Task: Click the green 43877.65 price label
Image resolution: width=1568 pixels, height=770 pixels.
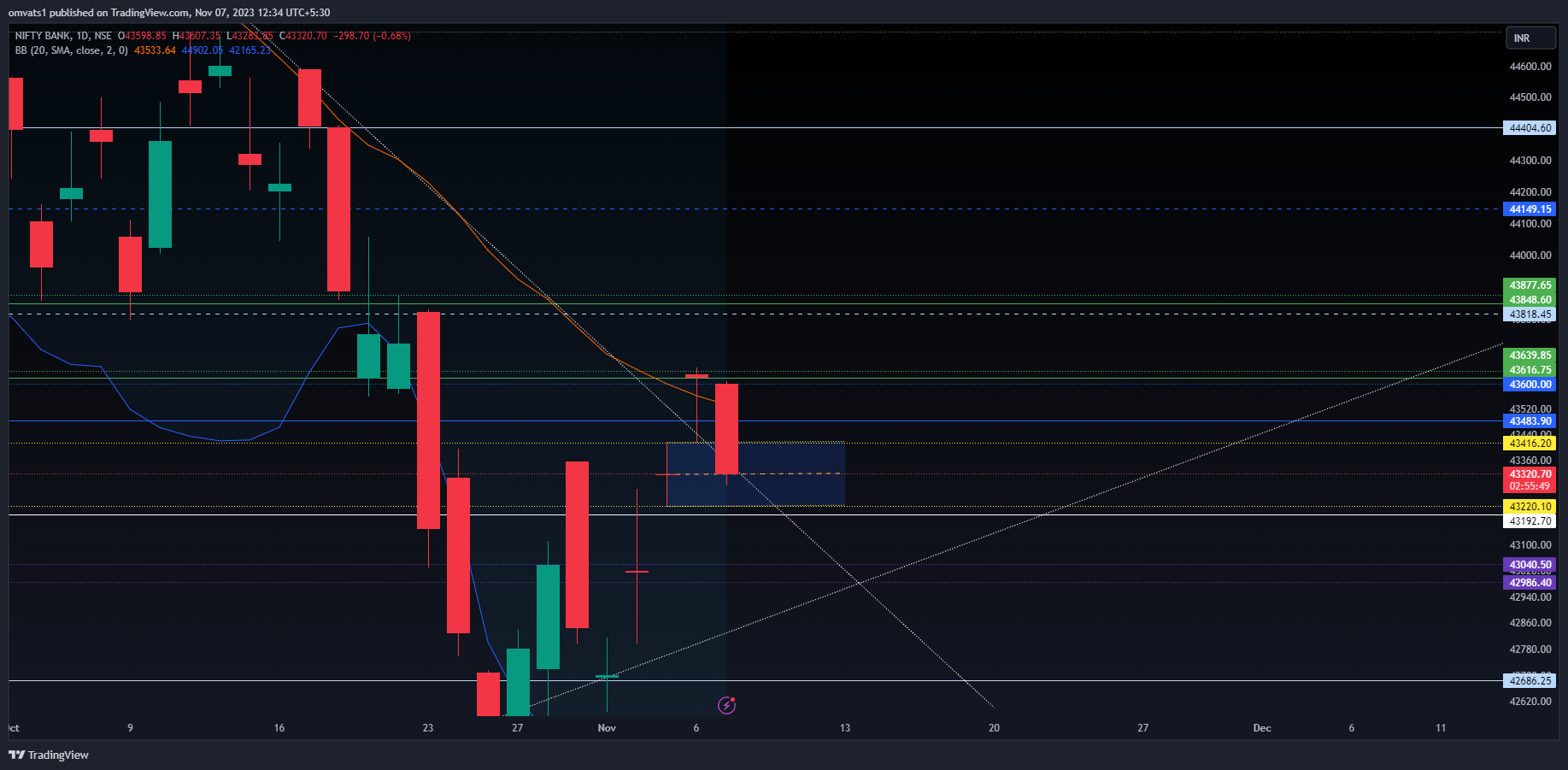Action: point(1530,285)
